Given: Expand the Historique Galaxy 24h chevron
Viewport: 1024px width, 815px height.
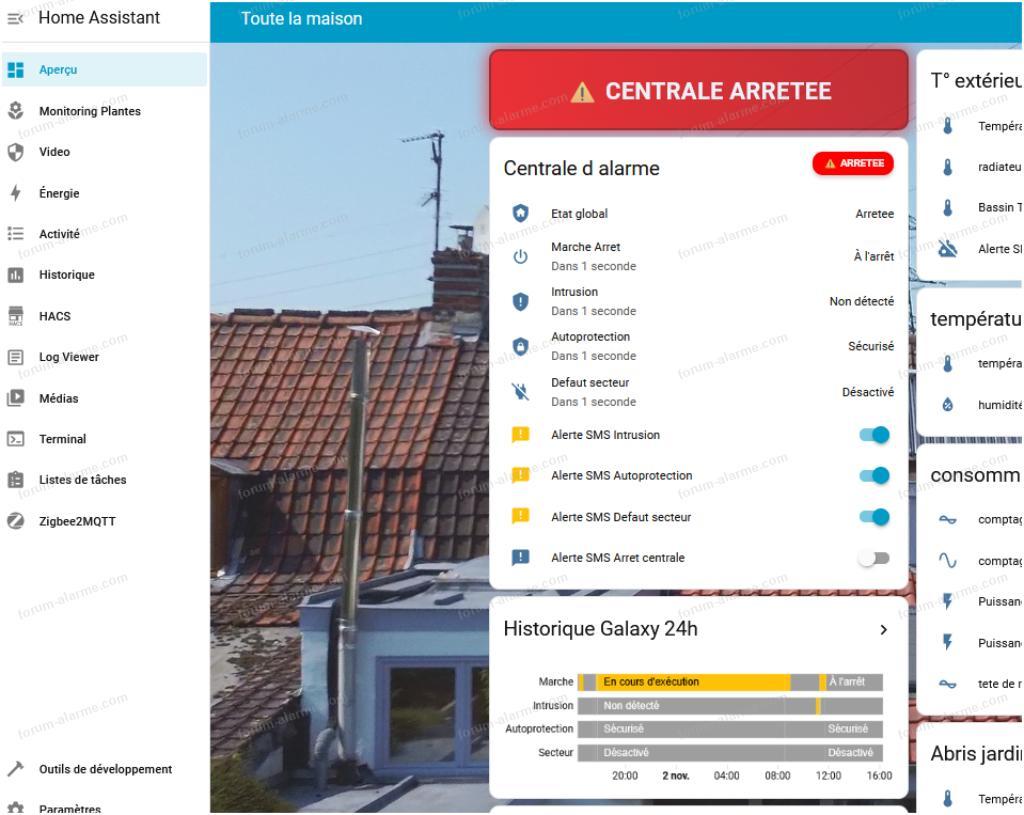Looking at the screenshot, I should (882, 629).
